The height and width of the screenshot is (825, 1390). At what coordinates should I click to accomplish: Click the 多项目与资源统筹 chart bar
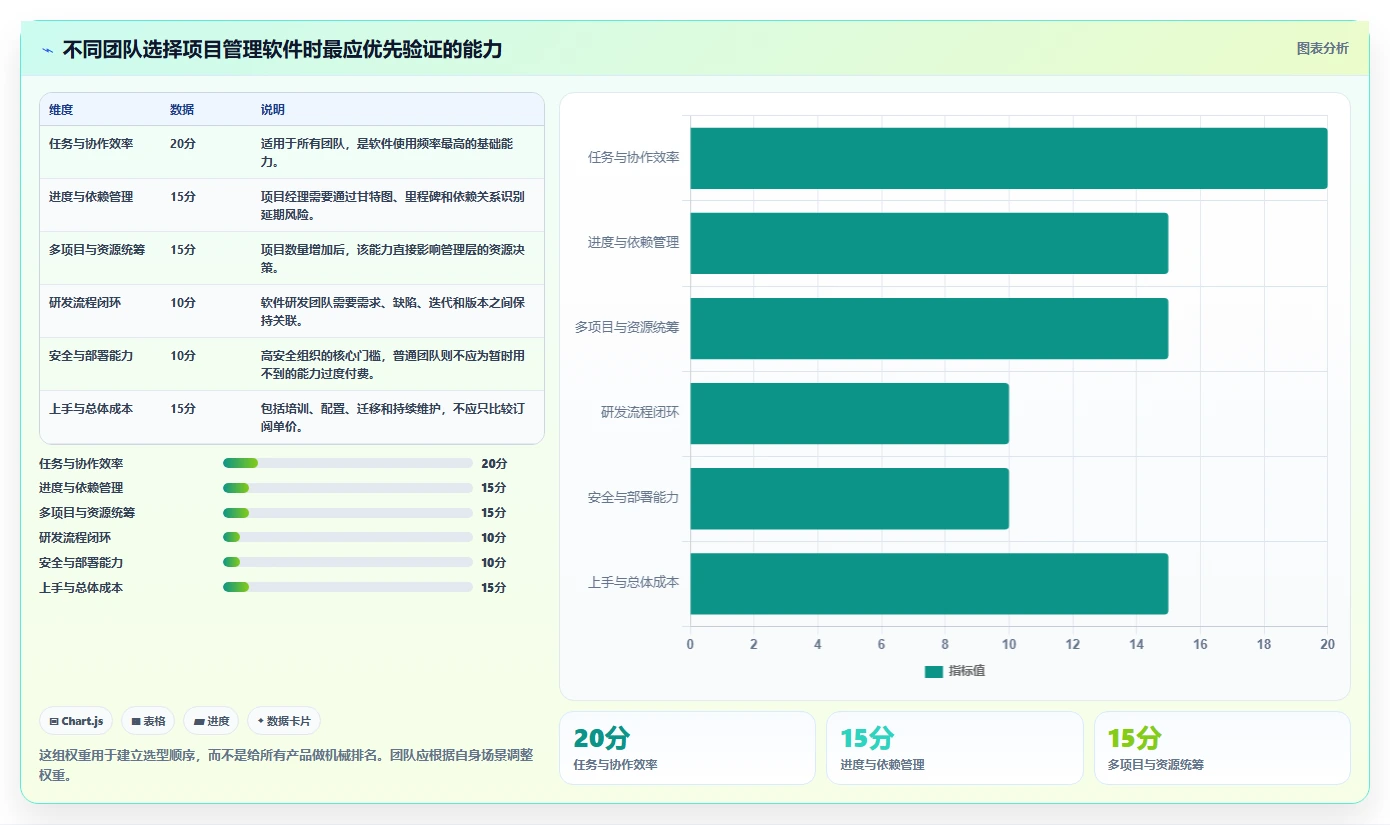click(929, 328)
